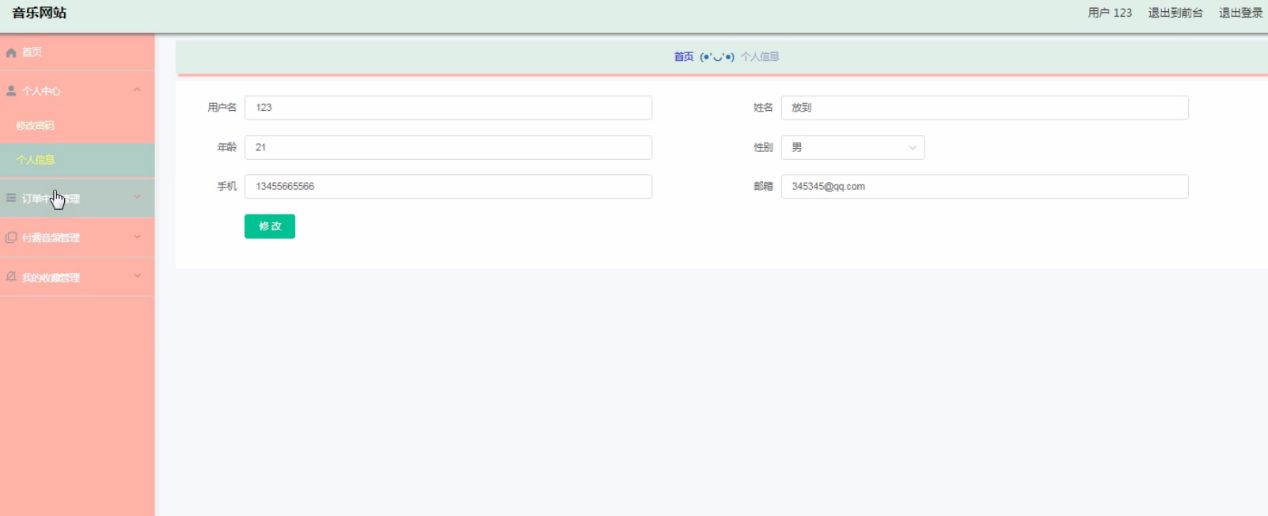Click the green 修改 button
Image resolution: width=1268 pixels, height=516 pixels.
click(x=270, y=227)
